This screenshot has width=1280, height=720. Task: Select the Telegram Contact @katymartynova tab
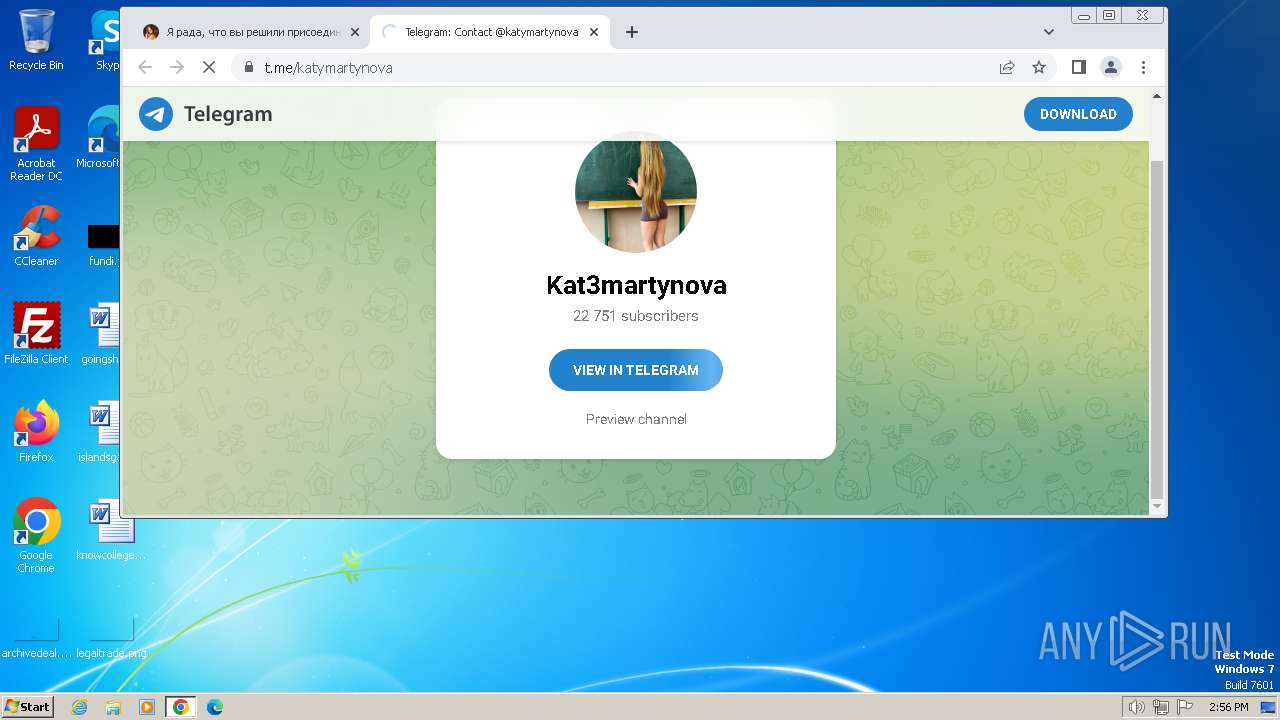pyautogui.click(x=490, y=32)
